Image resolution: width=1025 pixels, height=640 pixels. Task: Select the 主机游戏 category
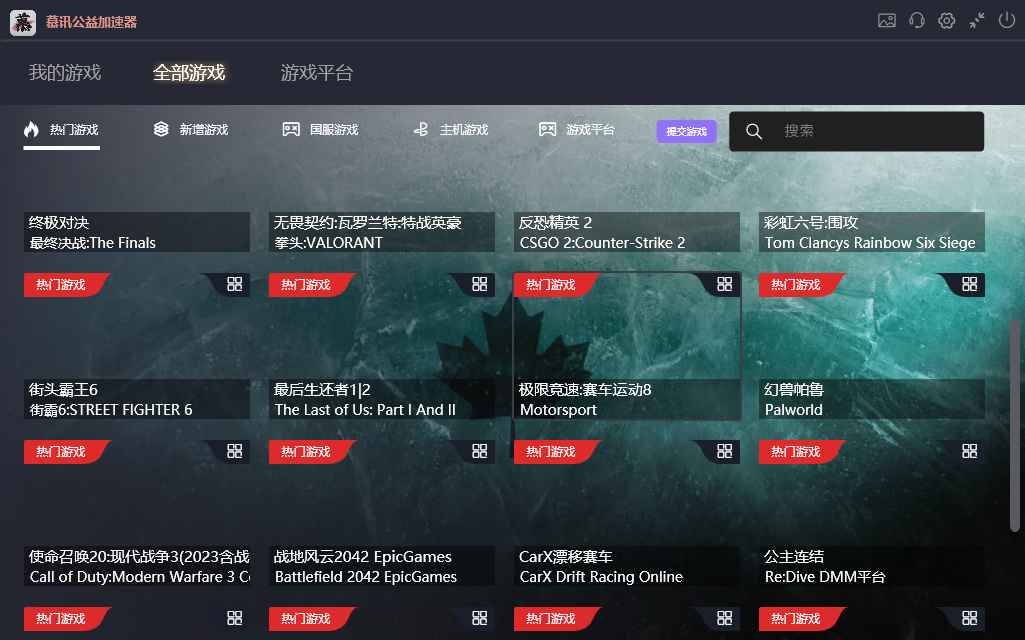click(x=450, y=130)
